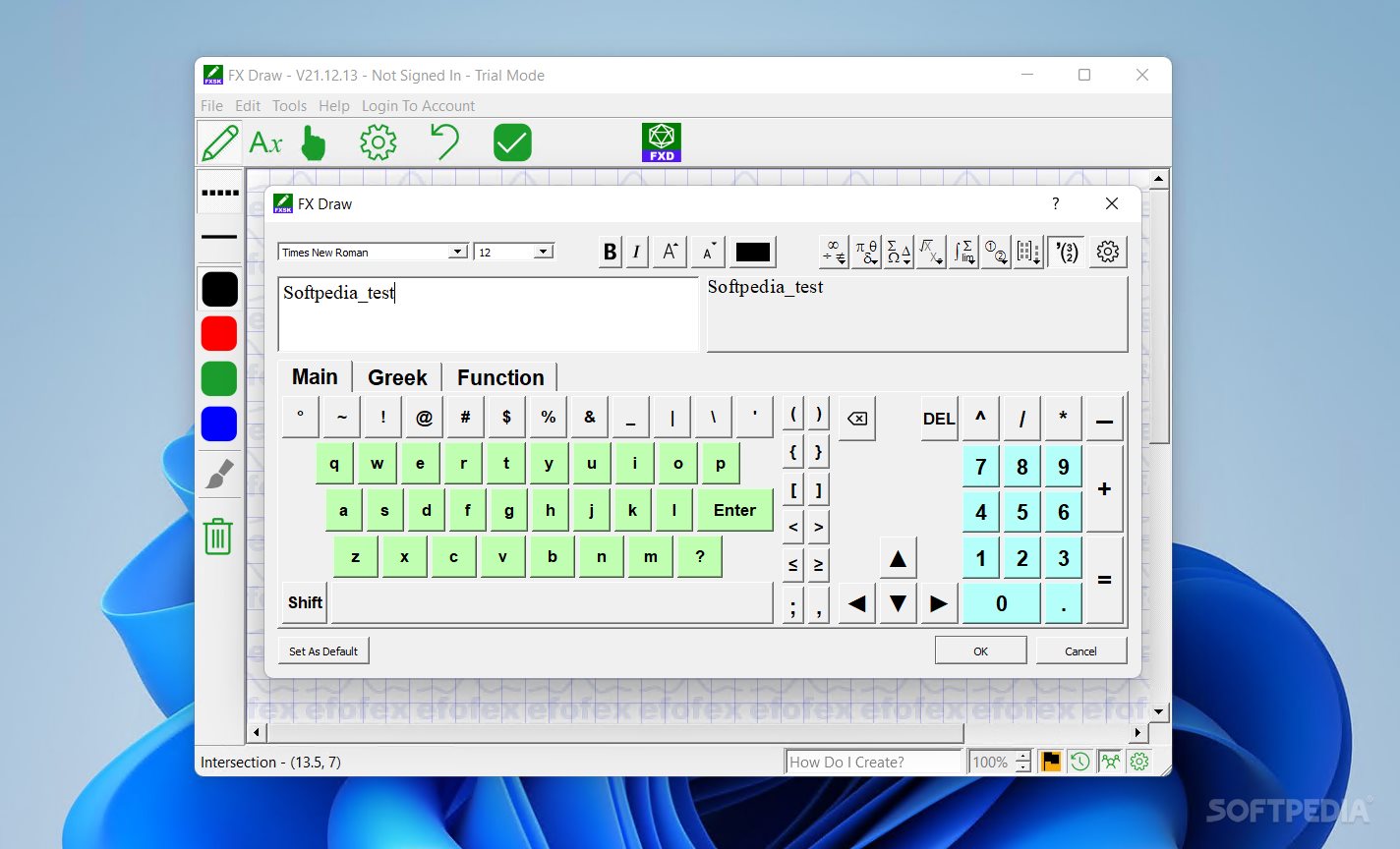Select the black color swatch in sidebar
This screenshot has width=1400, height=849.
[219, 289]
